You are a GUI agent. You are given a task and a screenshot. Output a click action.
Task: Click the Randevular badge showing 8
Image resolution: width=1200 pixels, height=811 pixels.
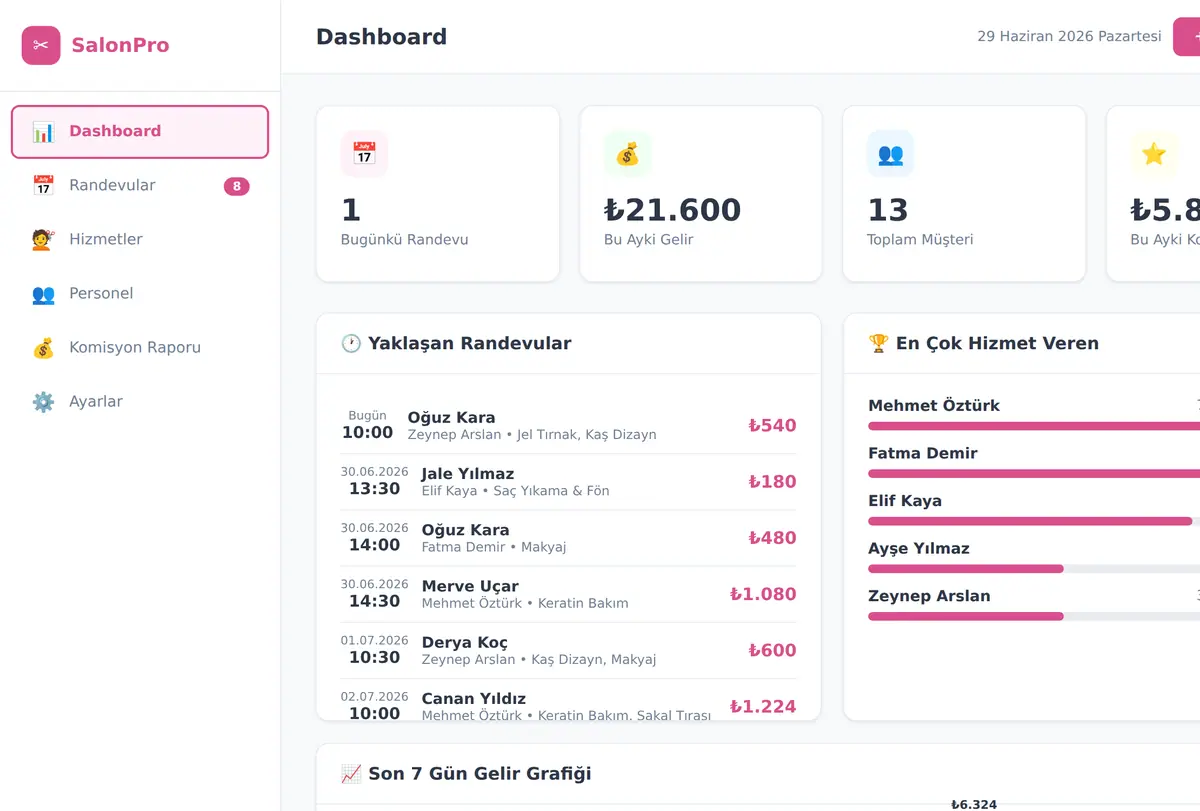(x=236, y=186)
